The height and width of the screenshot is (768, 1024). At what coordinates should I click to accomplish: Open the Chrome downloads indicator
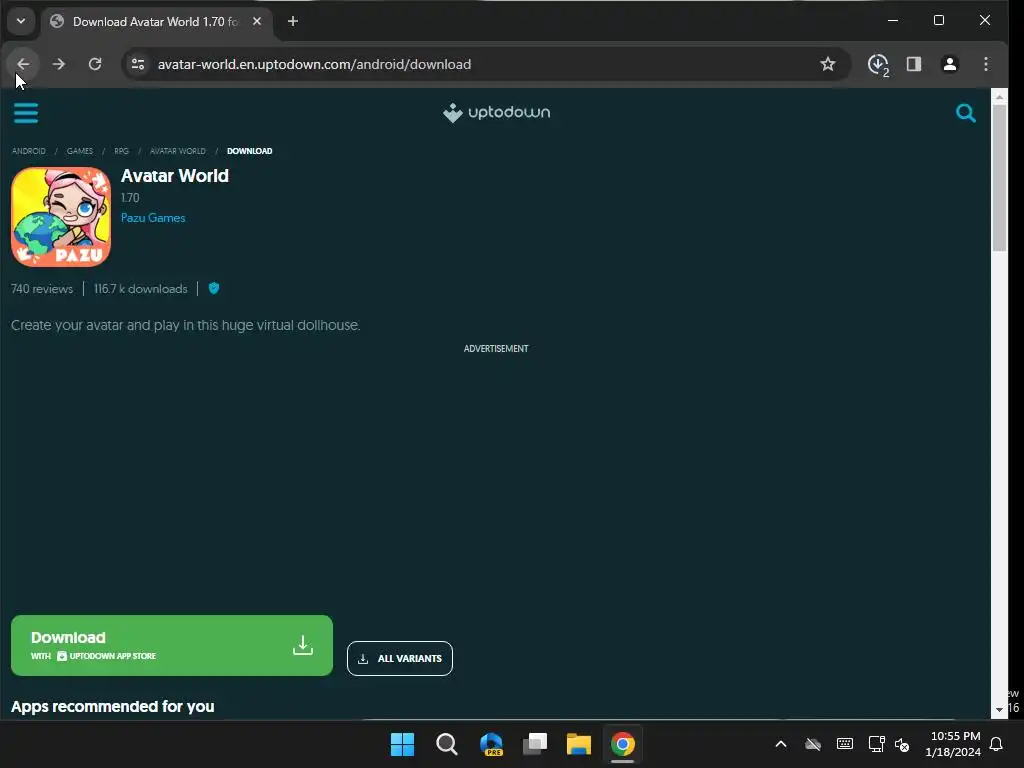point(878,64)
